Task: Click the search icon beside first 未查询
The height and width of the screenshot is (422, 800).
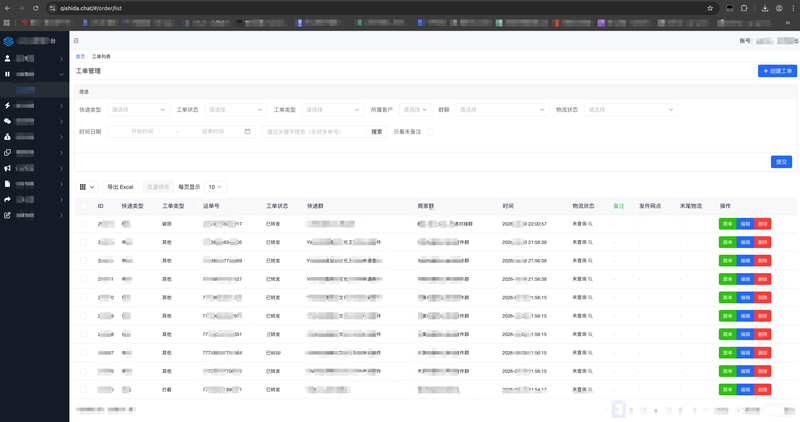Action: tap(590, 224)
